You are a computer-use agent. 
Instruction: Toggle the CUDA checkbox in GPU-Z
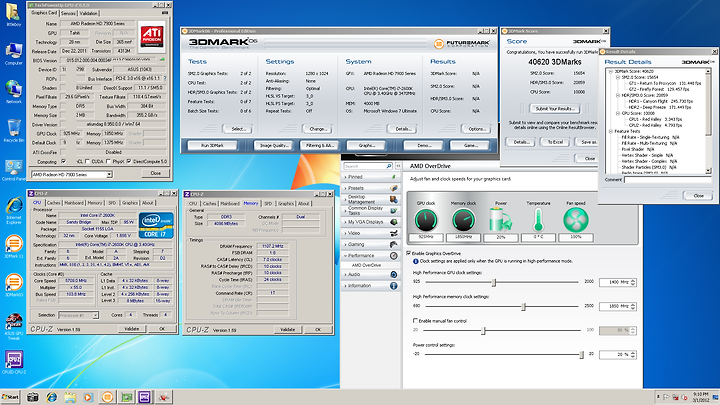click(87, 161)
